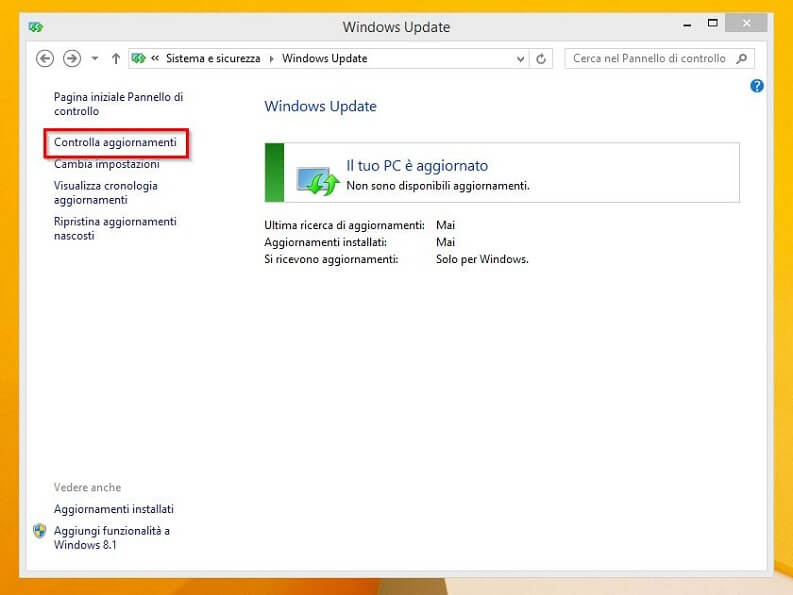Screen dimensions: 793x595
Task: Go forward with the right arrow button
Action: point(72,59)
